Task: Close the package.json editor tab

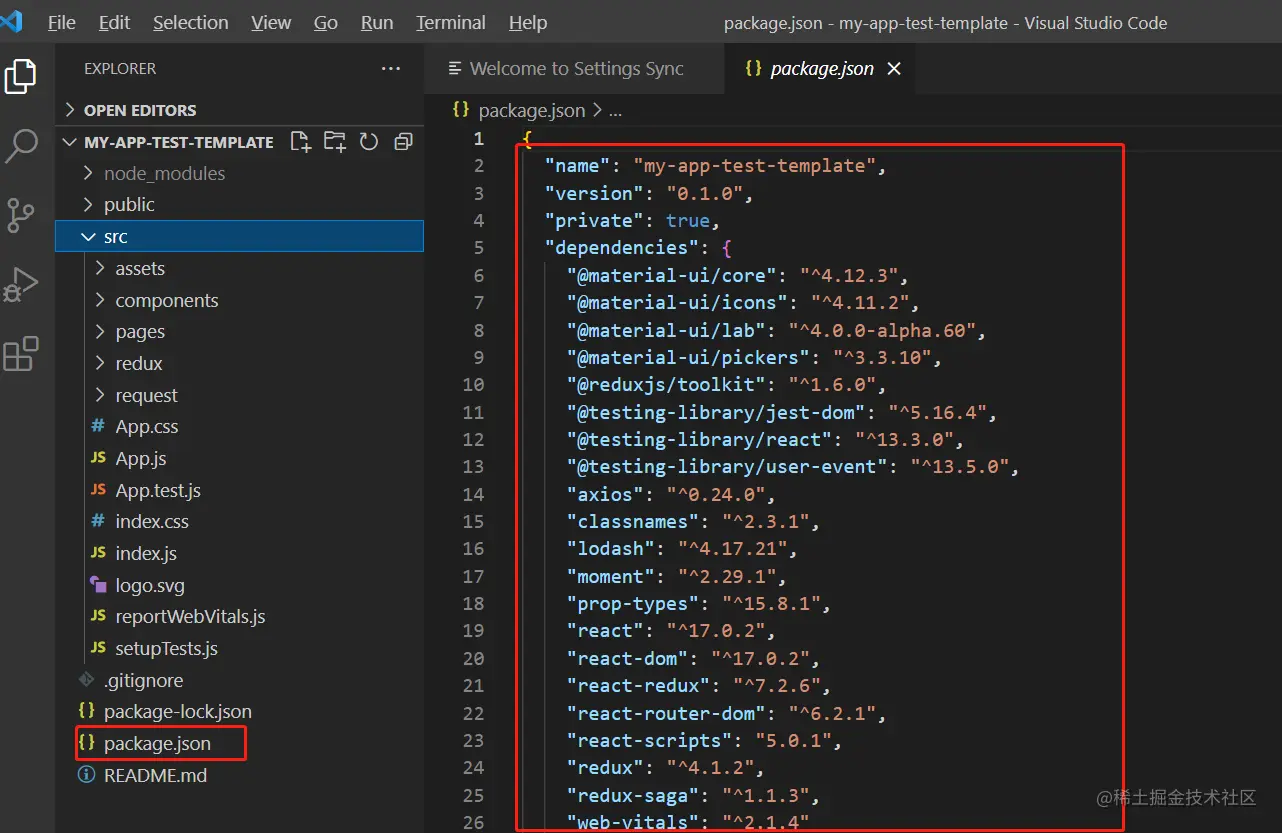Action: 894,69
